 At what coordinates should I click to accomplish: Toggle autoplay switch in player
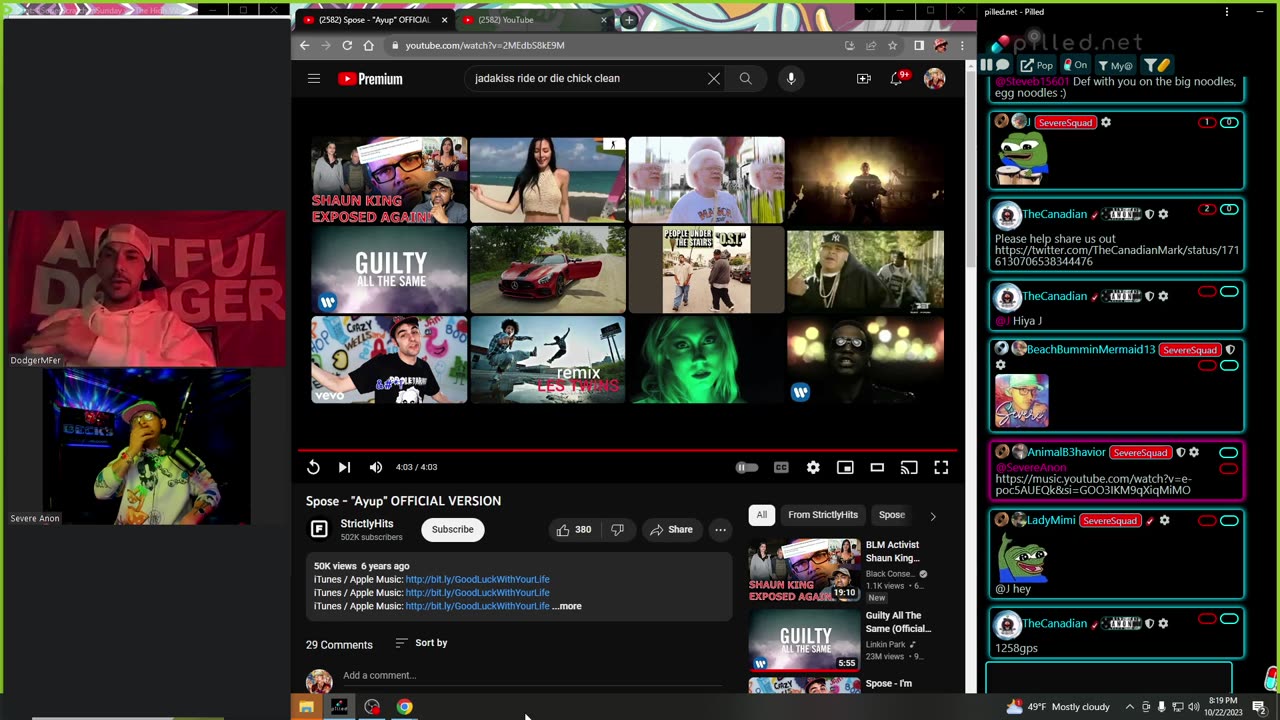click(747, 467)
